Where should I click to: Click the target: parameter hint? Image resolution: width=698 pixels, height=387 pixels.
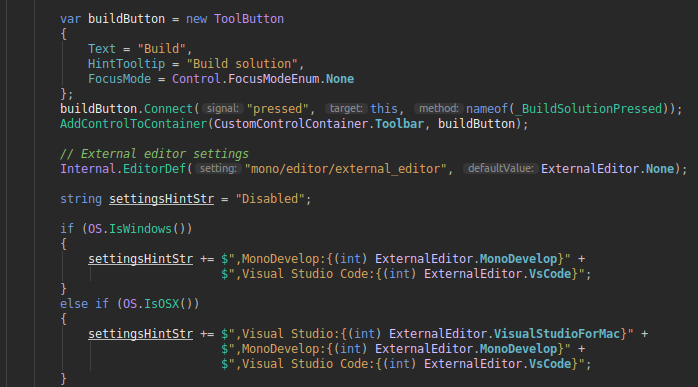pyautogui.click(x=346, y=109)
